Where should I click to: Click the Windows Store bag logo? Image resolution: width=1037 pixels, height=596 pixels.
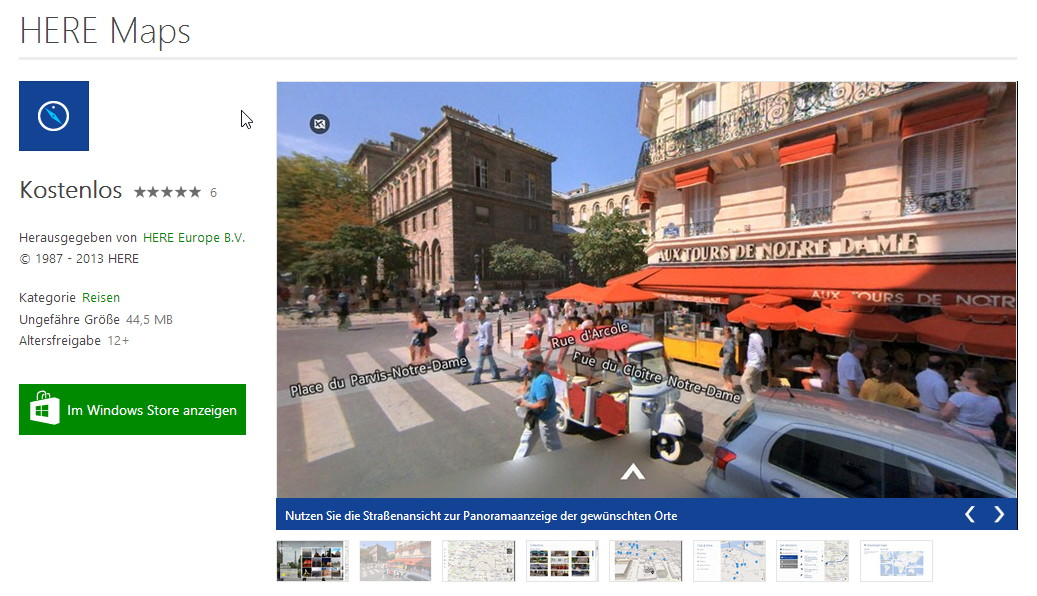pos(44,408)
